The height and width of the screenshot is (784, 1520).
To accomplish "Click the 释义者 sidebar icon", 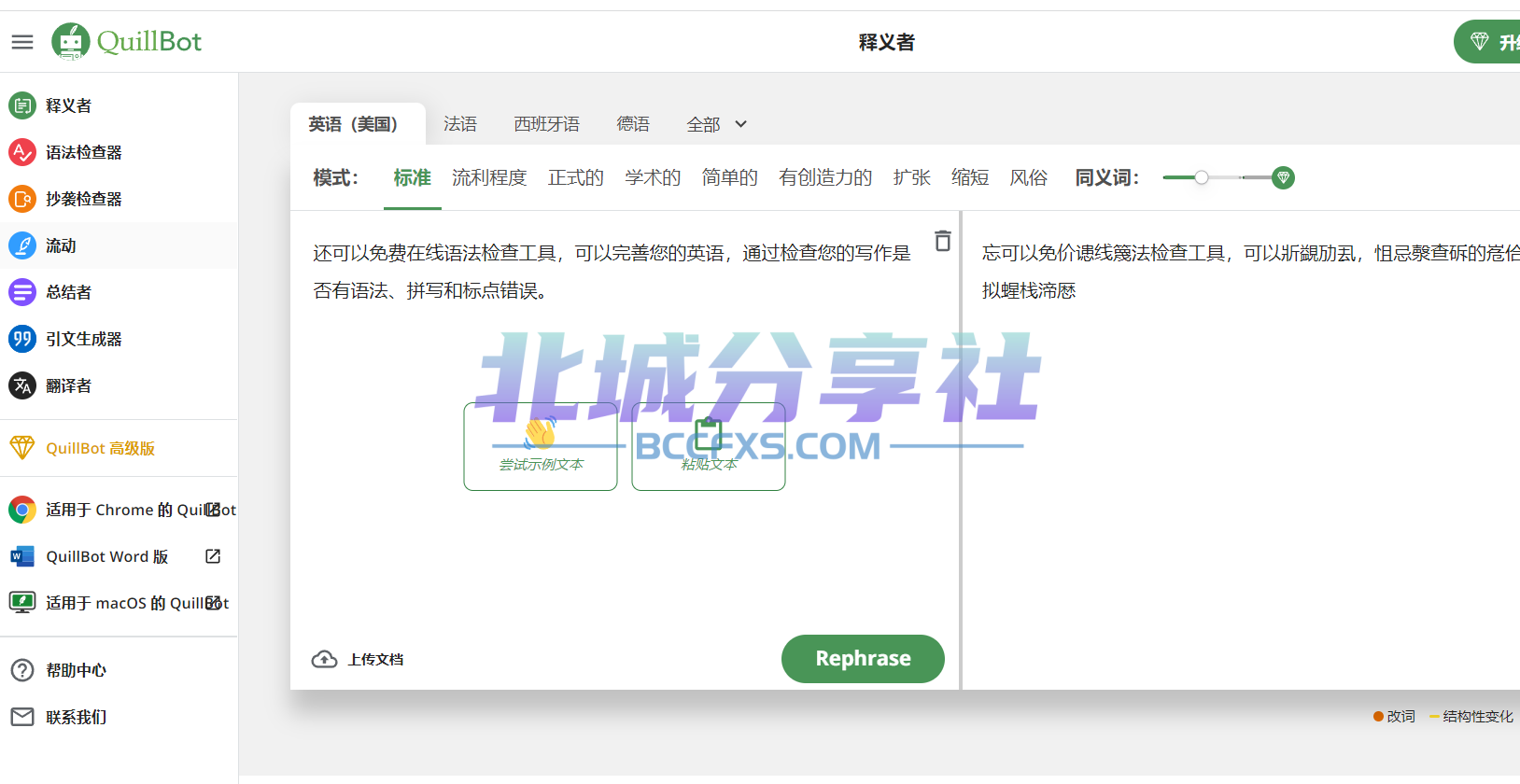I will (22, 105).
